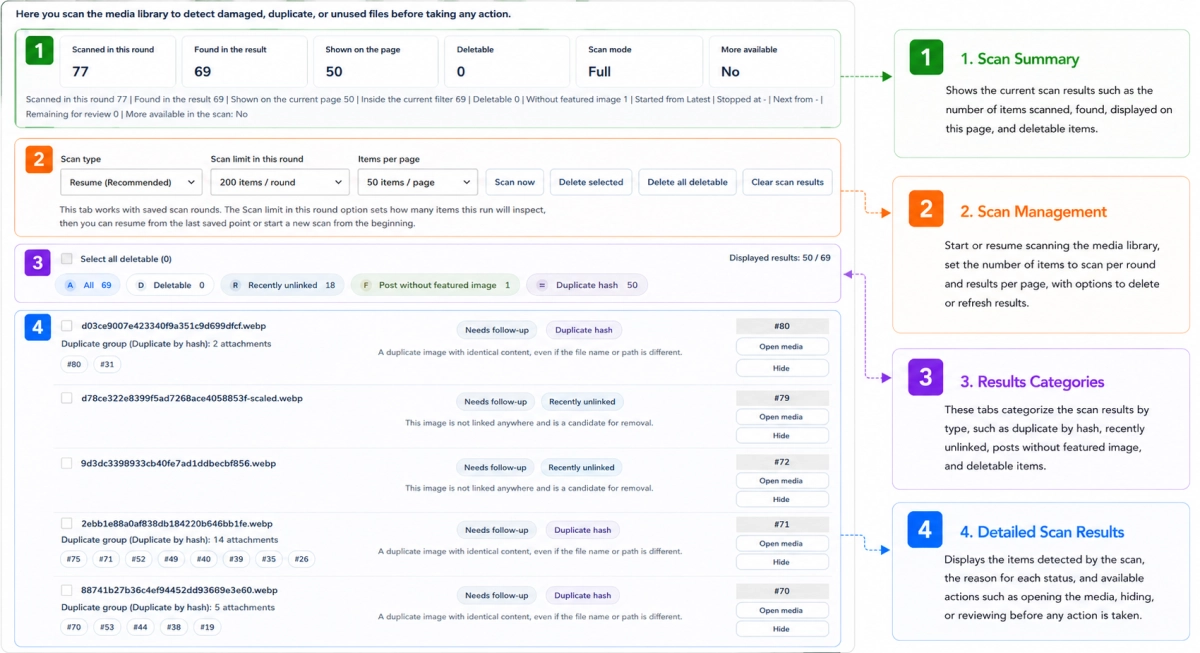Screen dimensions: 1200x653
Task: Select the Duplicate hash 50 filter tab
Action: (587, 285)
